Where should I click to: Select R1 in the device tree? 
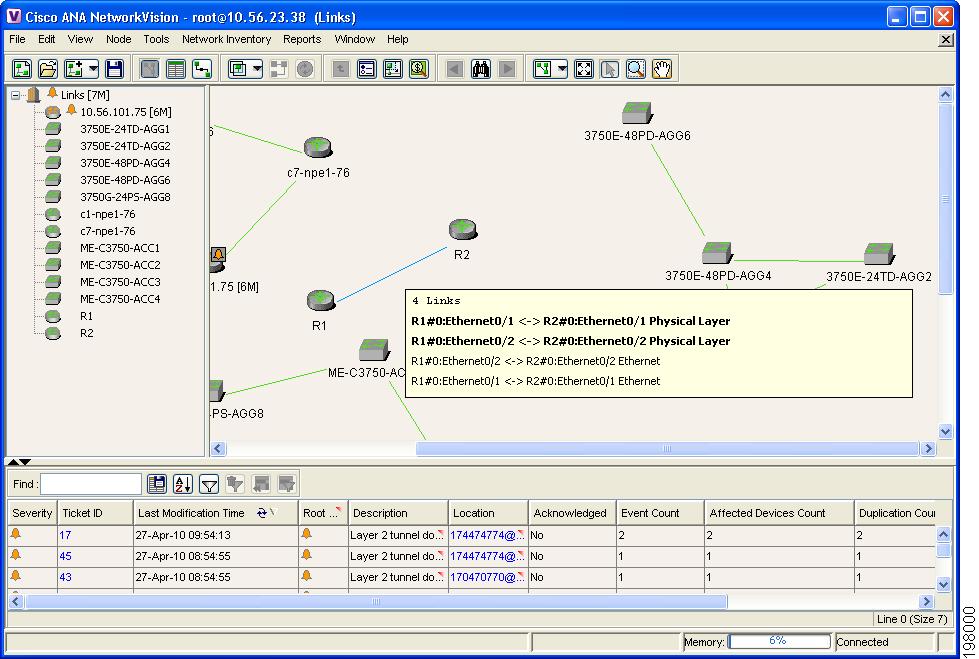[86, 317]
